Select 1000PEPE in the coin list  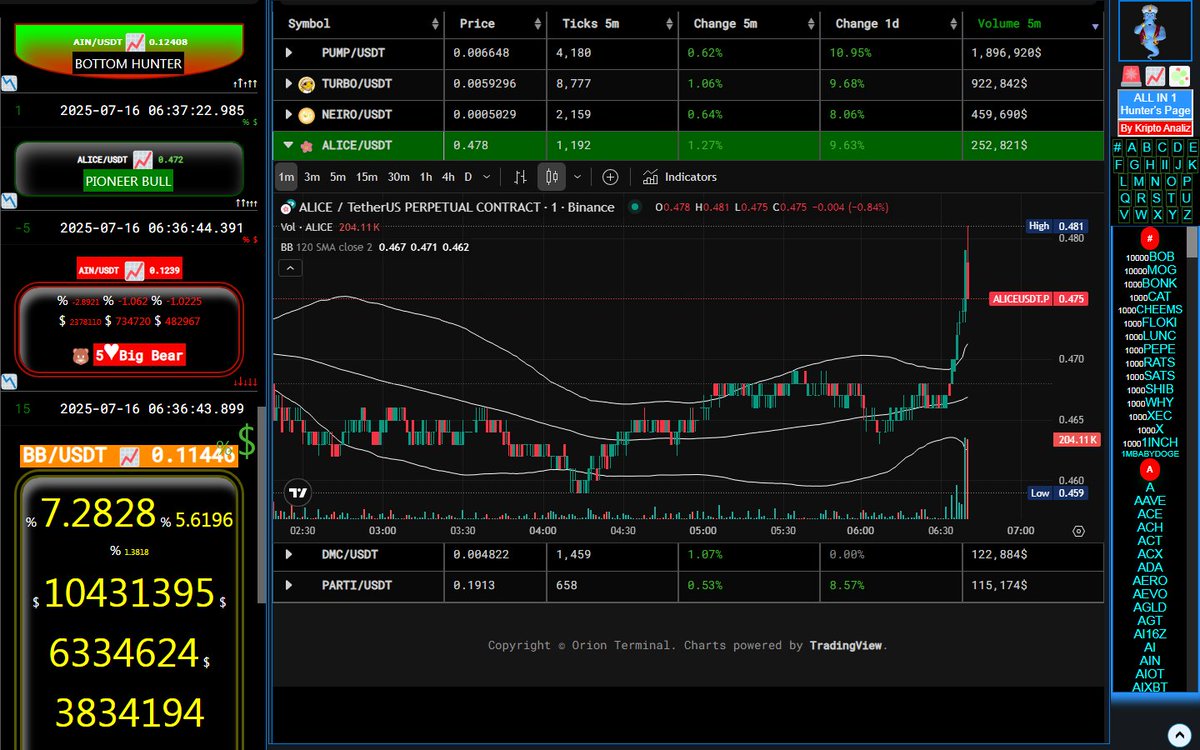[x=1152, y=349]
